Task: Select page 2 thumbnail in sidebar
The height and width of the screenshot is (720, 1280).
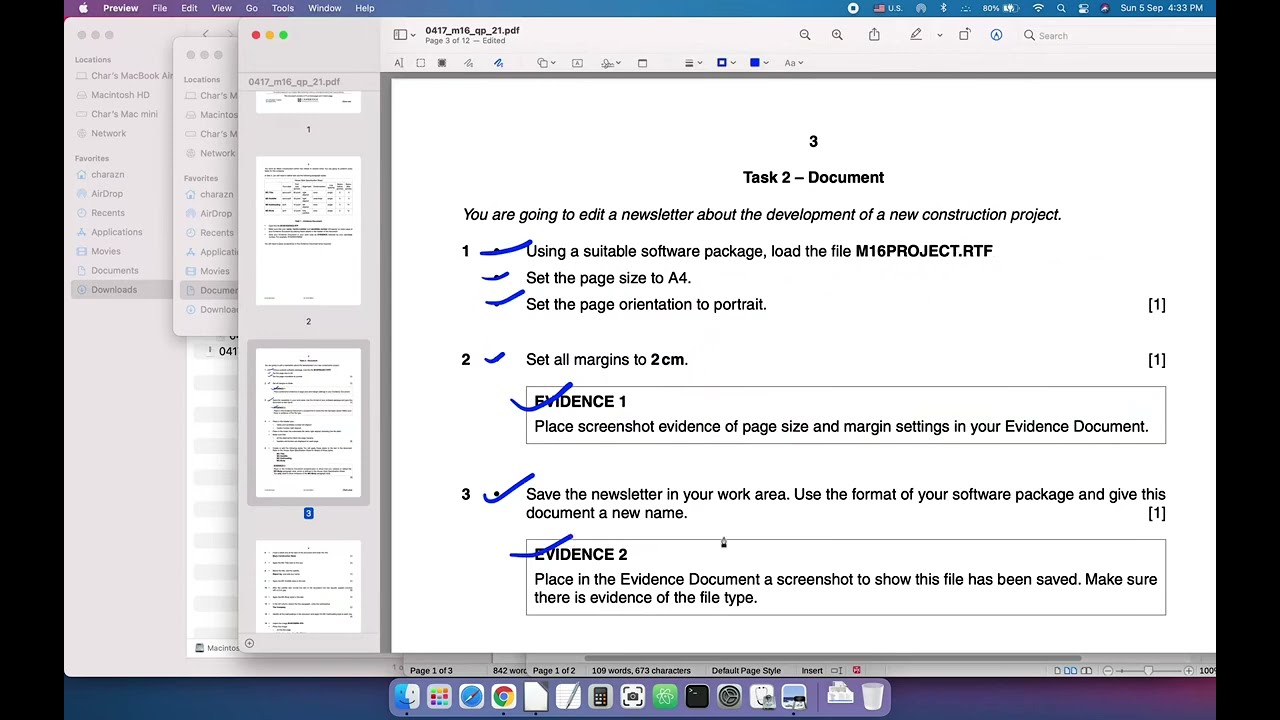Action: click(x=308, y=230)
